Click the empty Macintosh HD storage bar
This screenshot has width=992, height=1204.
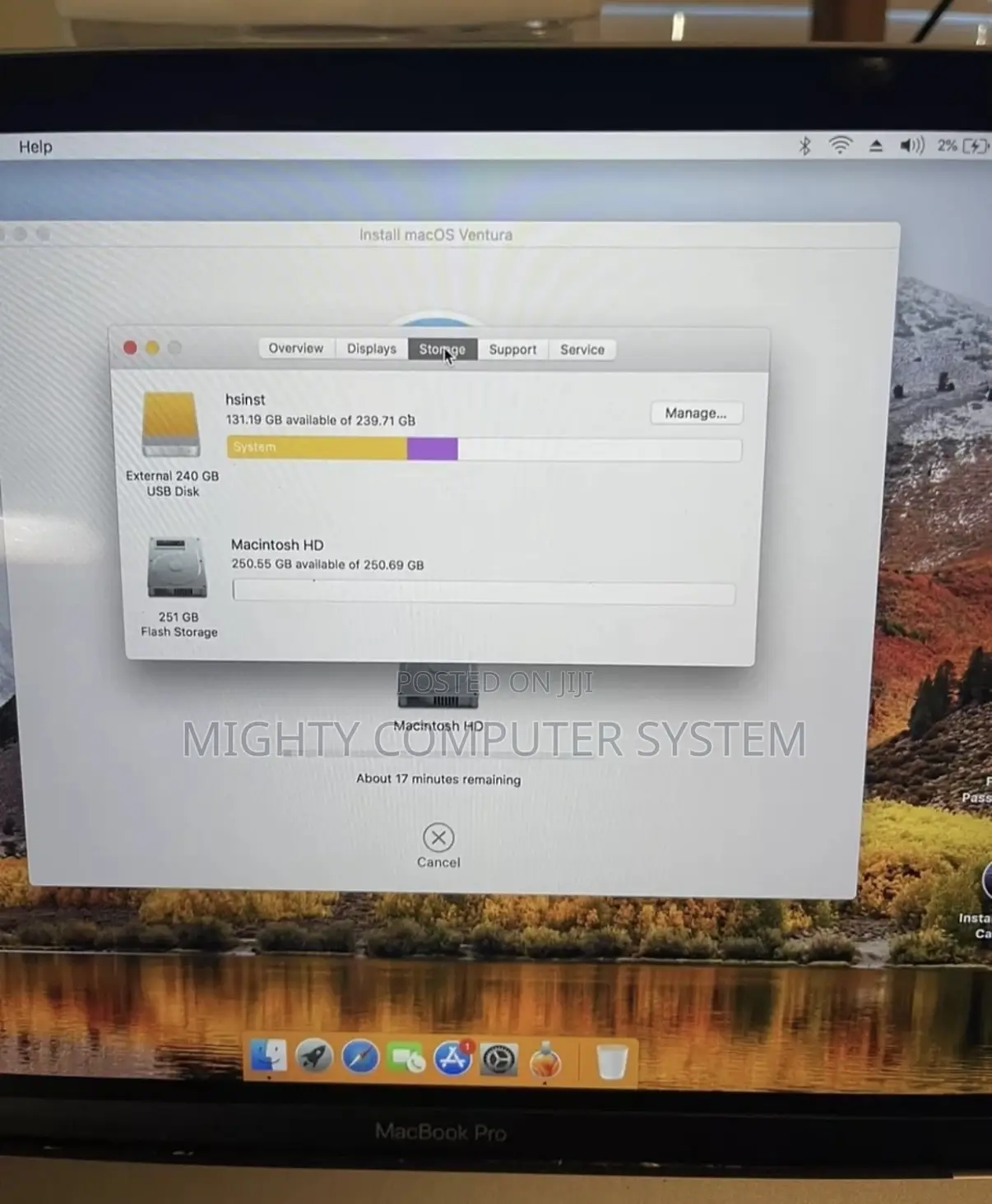tap(484, 592)
